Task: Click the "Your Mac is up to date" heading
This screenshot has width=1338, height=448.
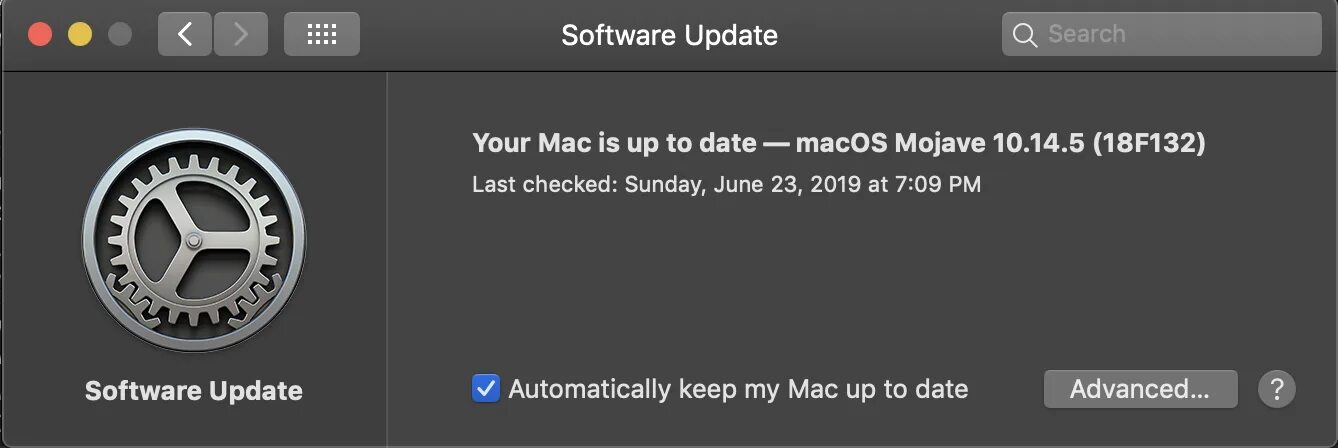Action: [x=614, y=143]
